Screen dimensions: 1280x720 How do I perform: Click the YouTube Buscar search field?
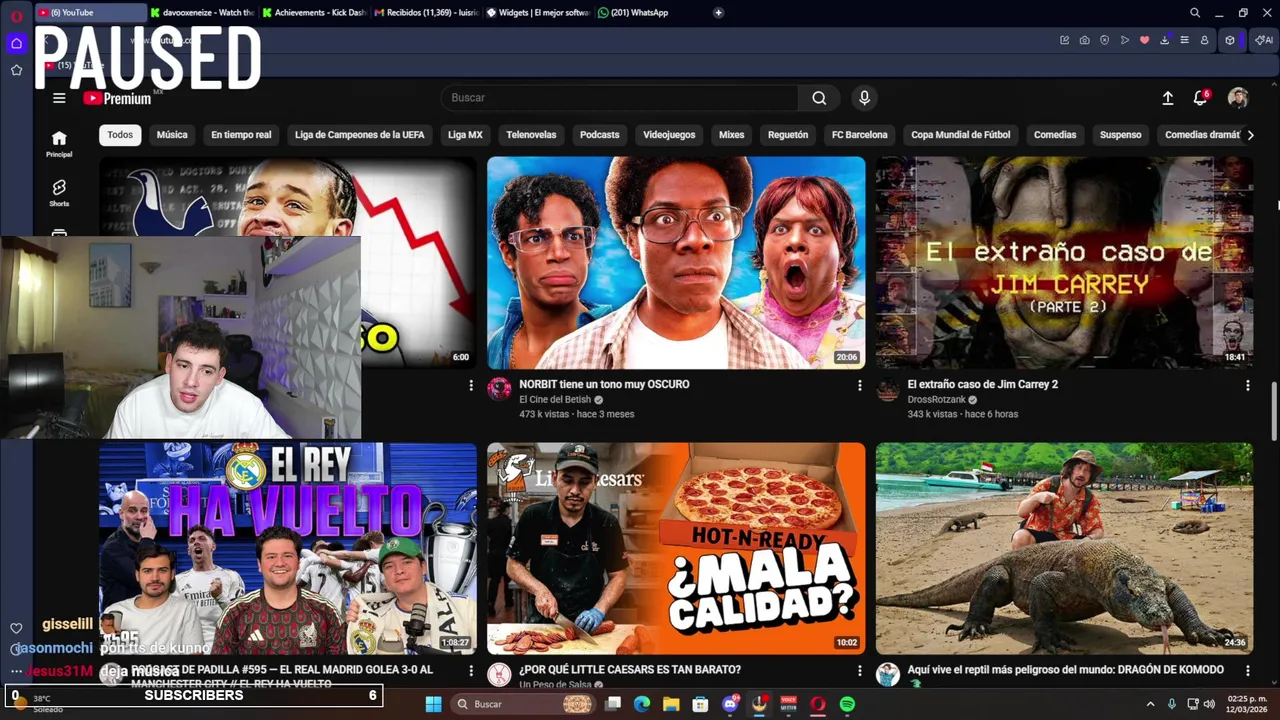(620, 98)
